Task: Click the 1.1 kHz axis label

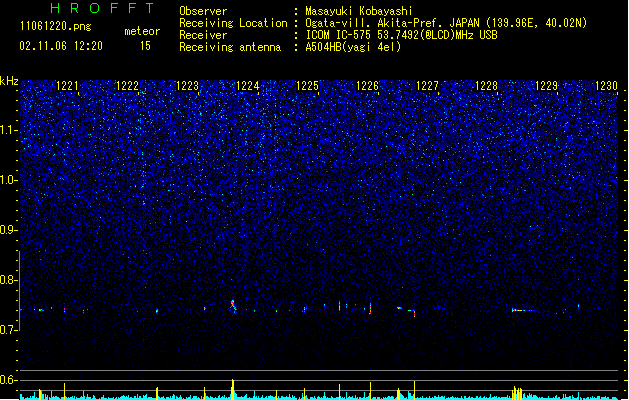Action: [x=8, y=130]
